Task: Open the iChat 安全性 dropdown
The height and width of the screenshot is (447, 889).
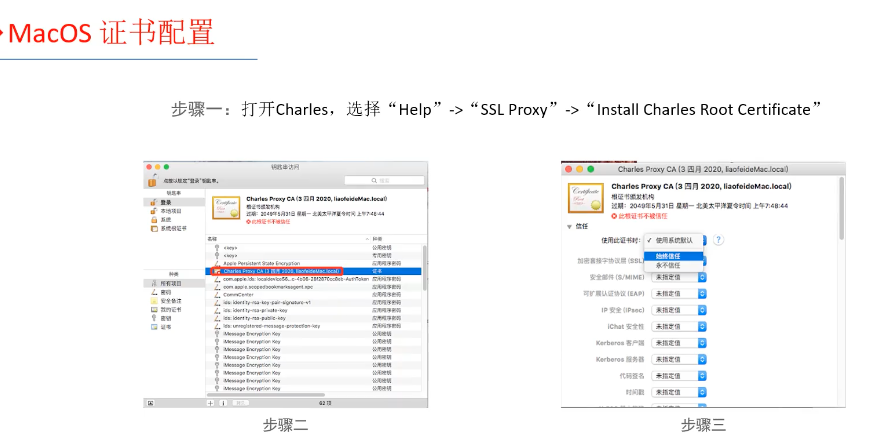Action: (x=679, y=327)
